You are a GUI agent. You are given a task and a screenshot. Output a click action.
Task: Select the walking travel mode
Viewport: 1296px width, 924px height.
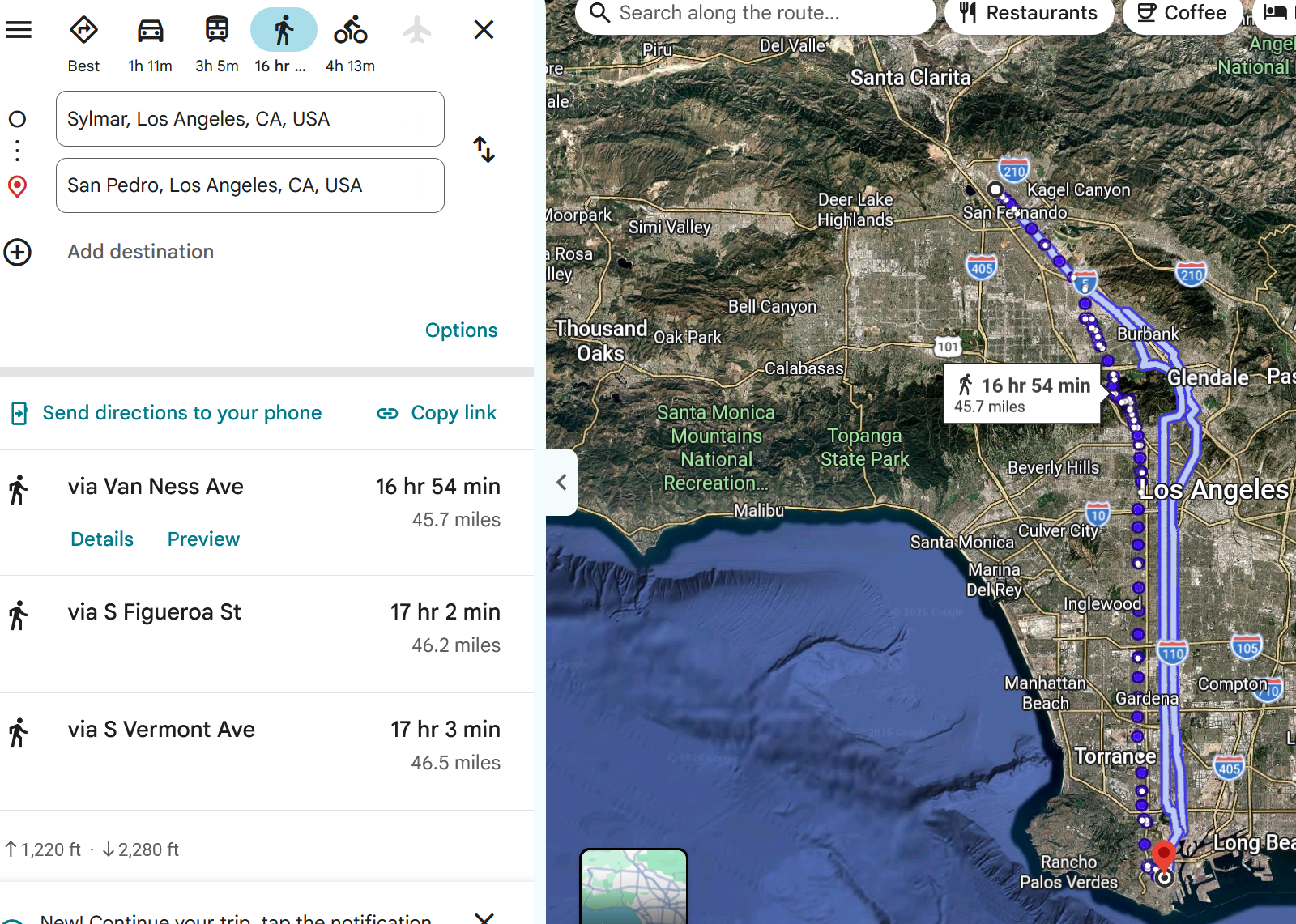283,30
